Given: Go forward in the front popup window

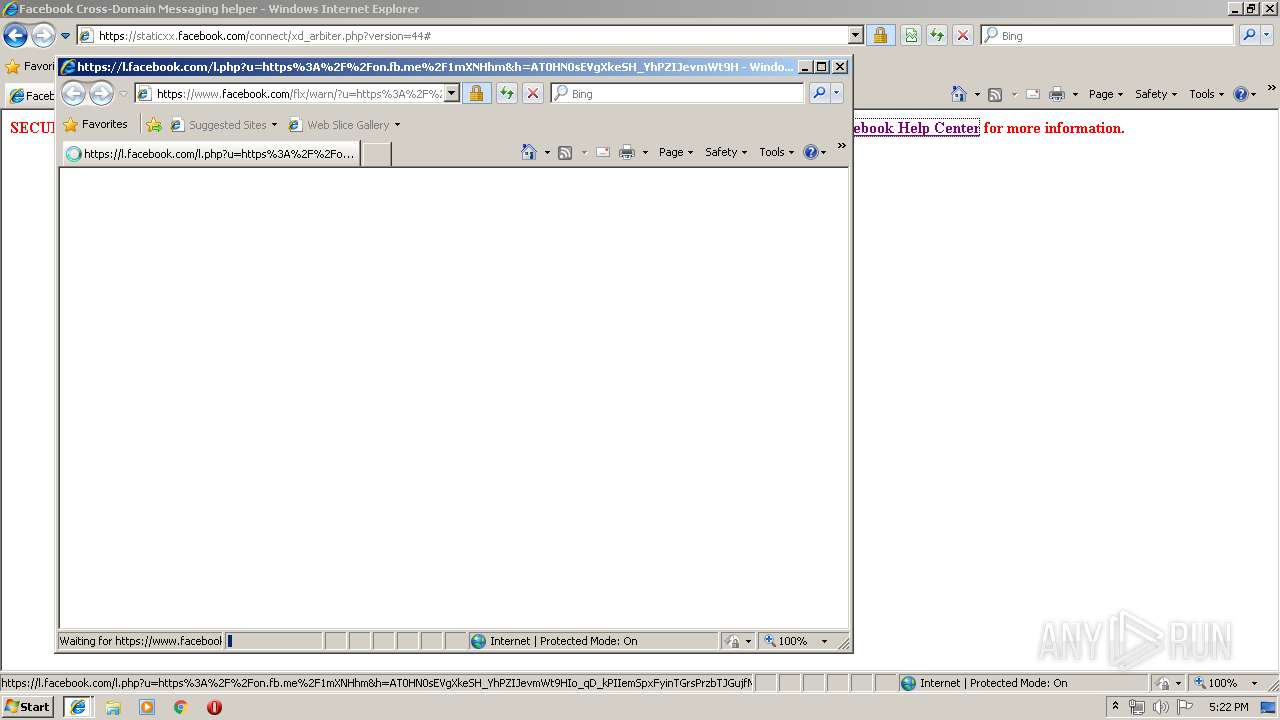Looking at the screenshot, I should 101,93.
